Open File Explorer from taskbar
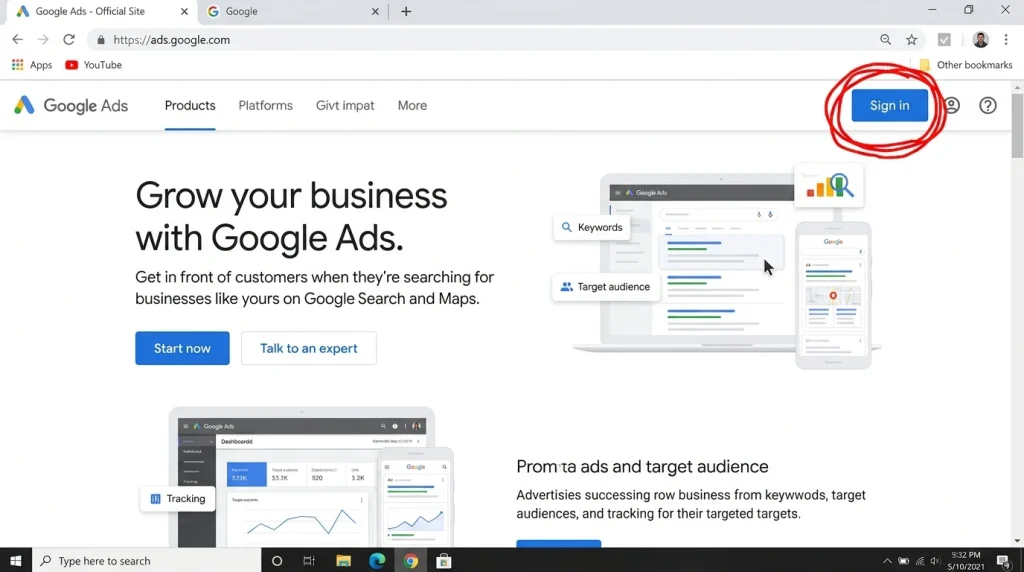Image resolution: width=1024 pixels, height=572 pixels. coord(343,560)
